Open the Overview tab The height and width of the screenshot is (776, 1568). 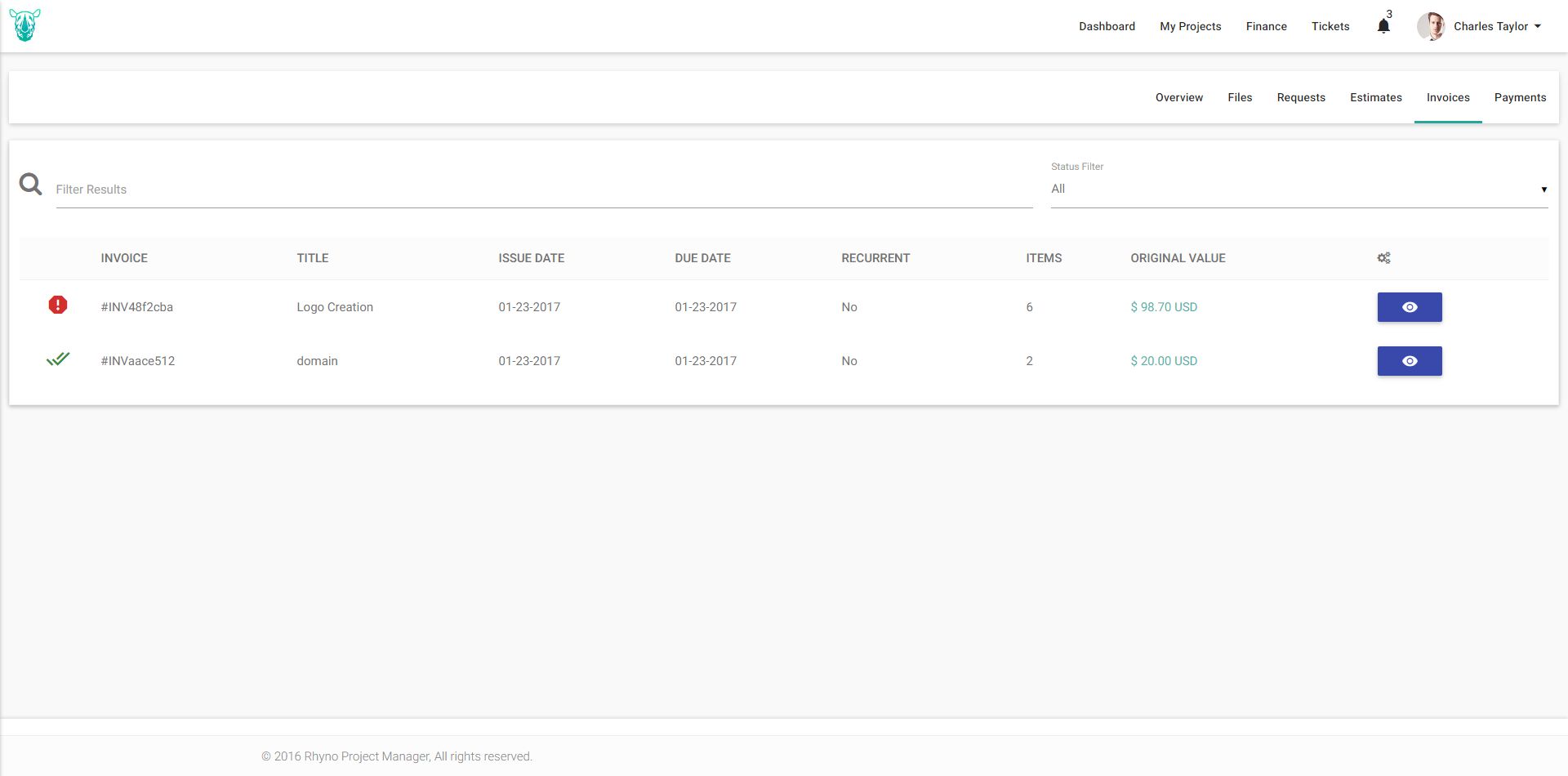click(x=1178, y=97)
